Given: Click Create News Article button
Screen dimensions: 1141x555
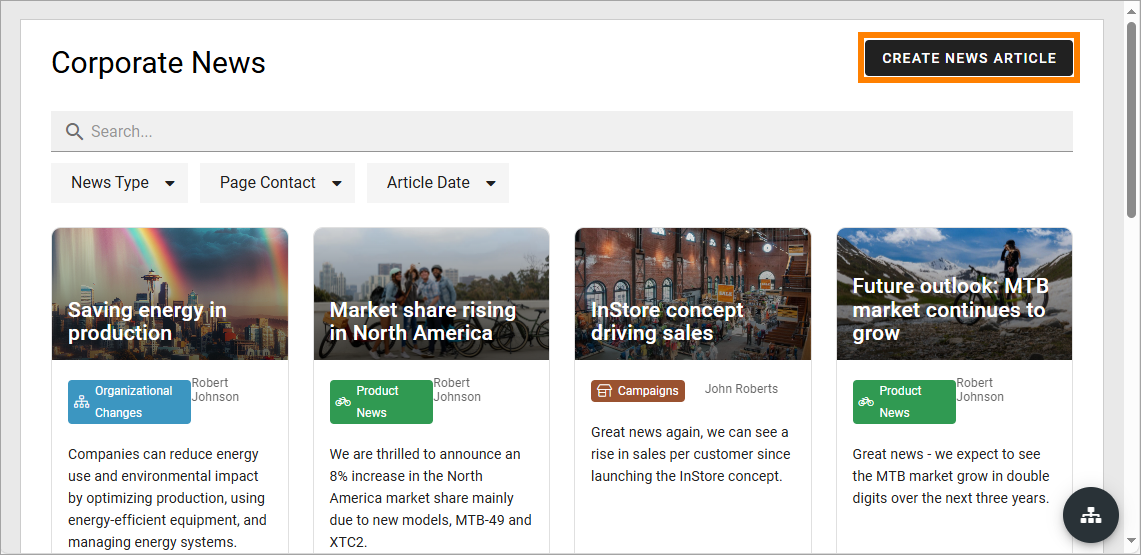Looking at the screenshot, I should click(969, 58).
